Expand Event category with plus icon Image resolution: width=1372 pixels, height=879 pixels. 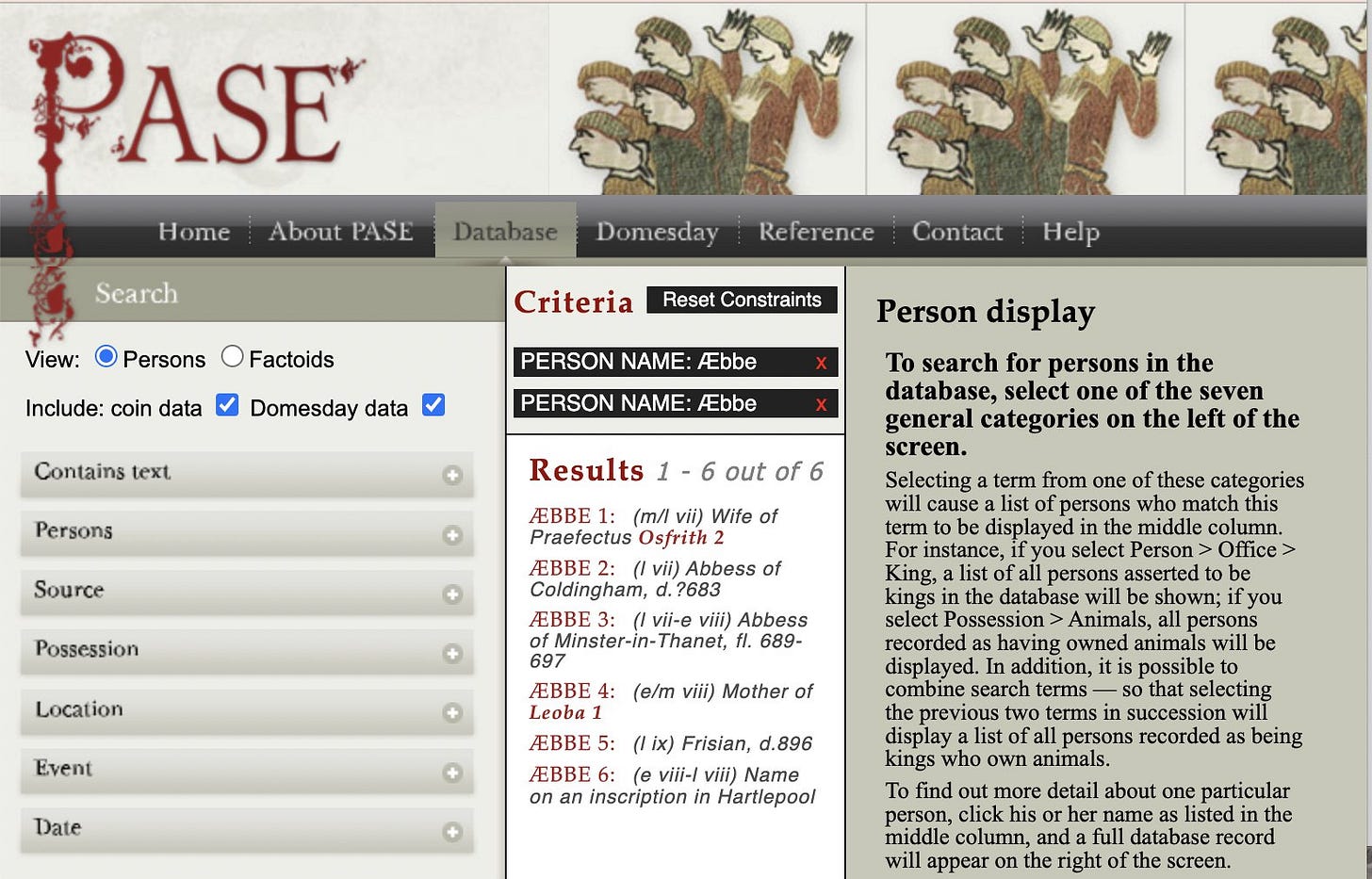click(452, 772)
